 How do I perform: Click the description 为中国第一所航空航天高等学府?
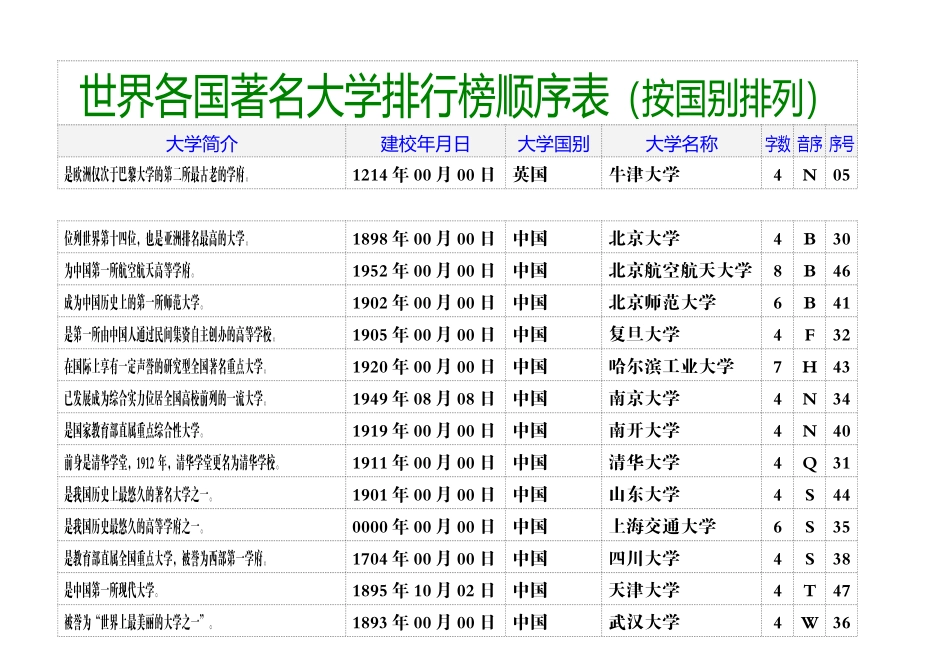(x=131, y=270)
